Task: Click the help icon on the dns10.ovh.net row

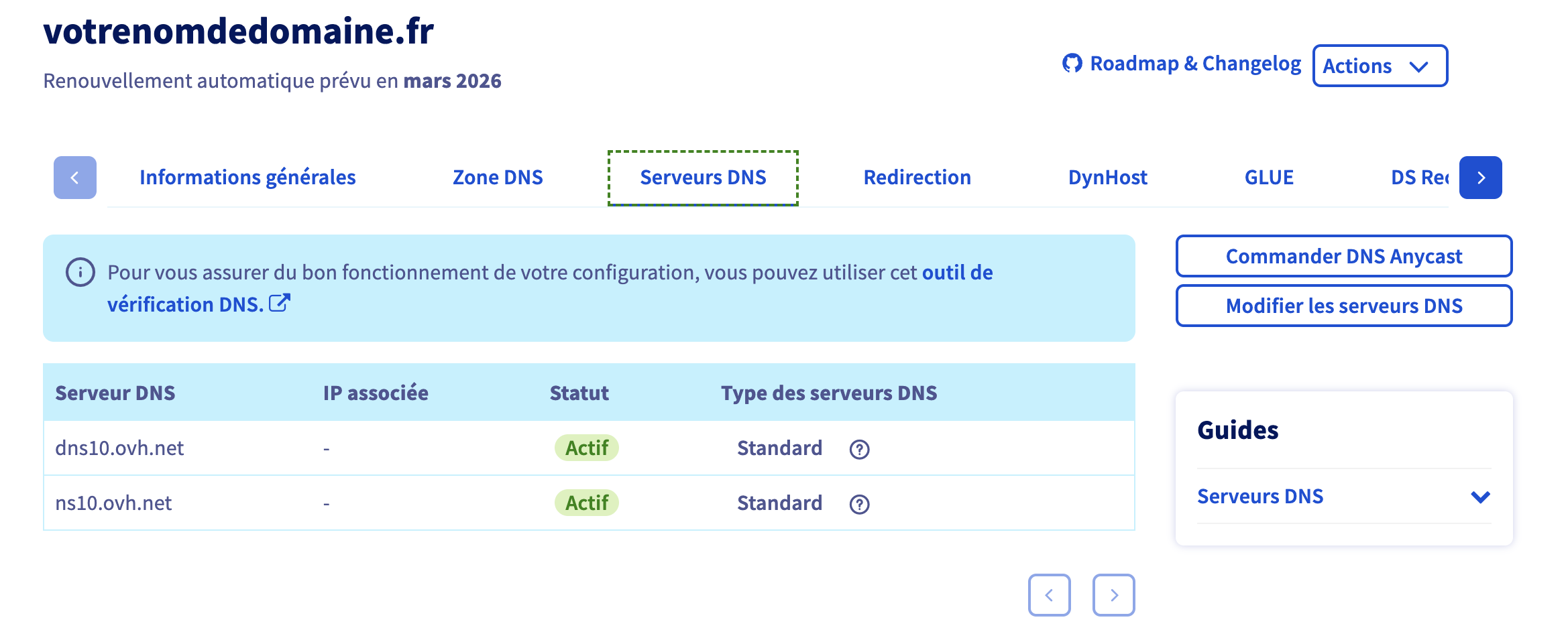Action: (x=859, y=449)
